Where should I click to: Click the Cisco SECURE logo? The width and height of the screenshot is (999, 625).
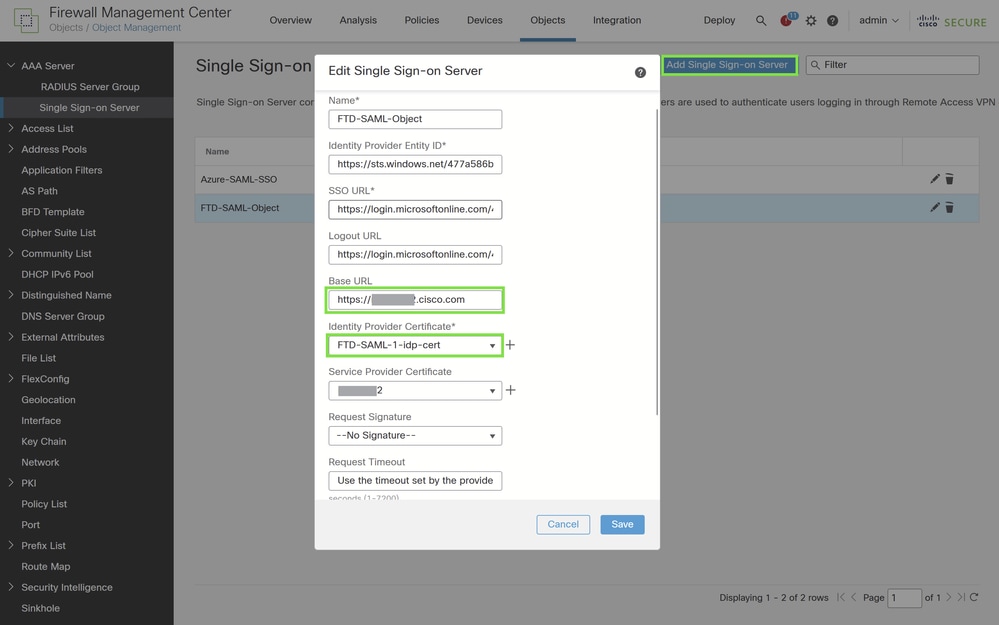952,22
